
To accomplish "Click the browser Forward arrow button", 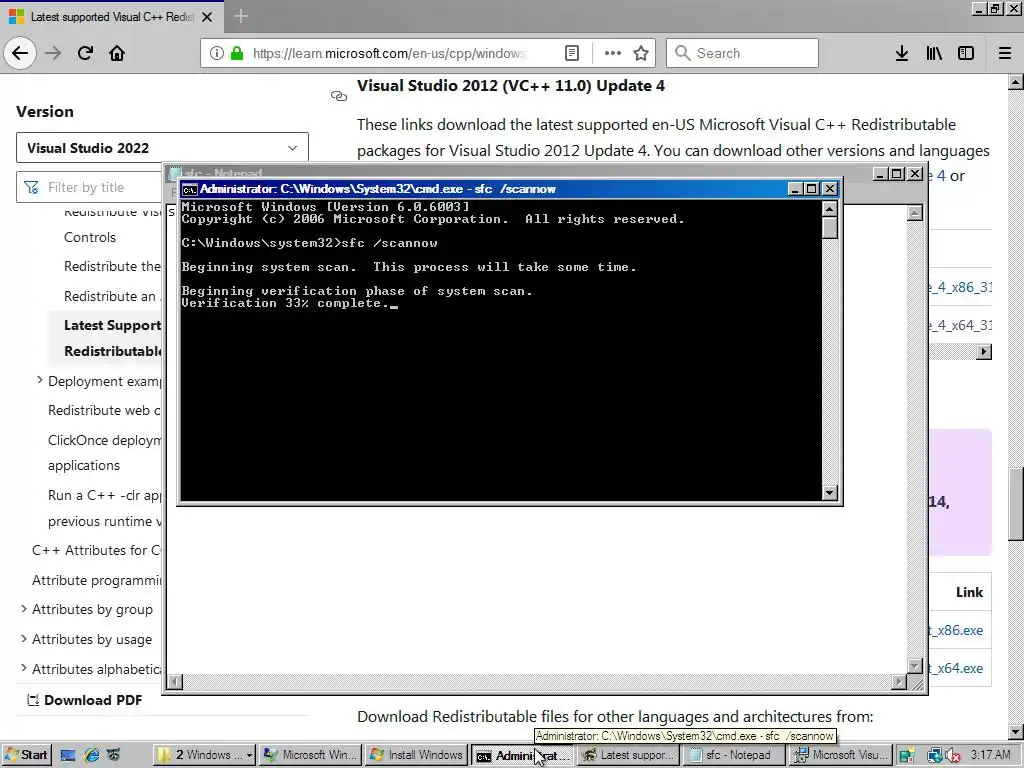I will pos(53,53).
